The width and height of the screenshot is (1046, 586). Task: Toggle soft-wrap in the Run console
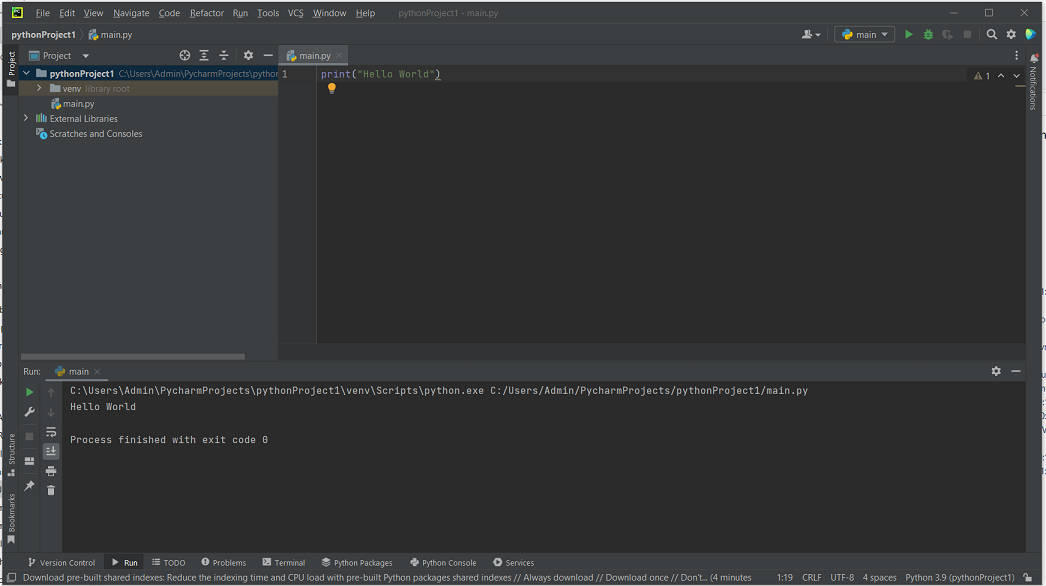[51, 432]
